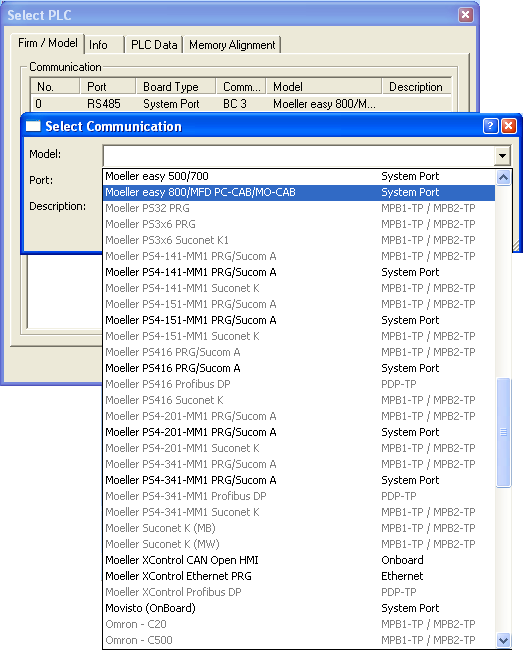Select Moeller PS4-141-MM1 Suconet K

299,288
